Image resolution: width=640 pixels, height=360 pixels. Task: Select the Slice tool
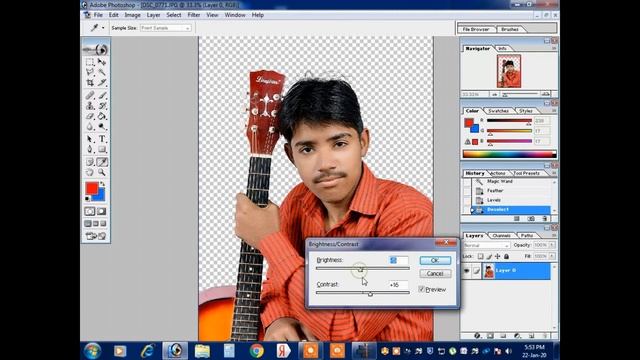point(102,82)
